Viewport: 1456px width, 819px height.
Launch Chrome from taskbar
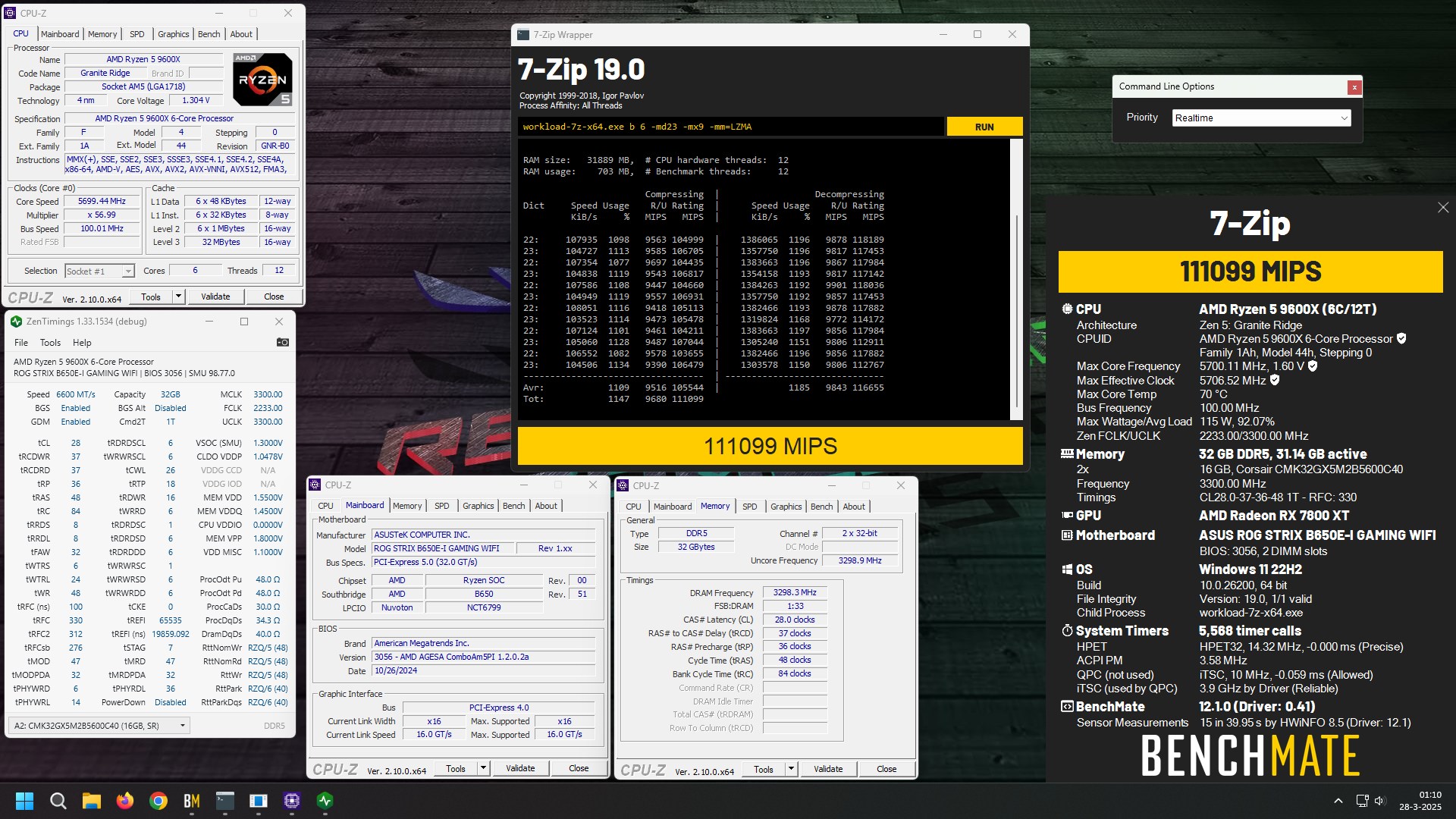158,801
